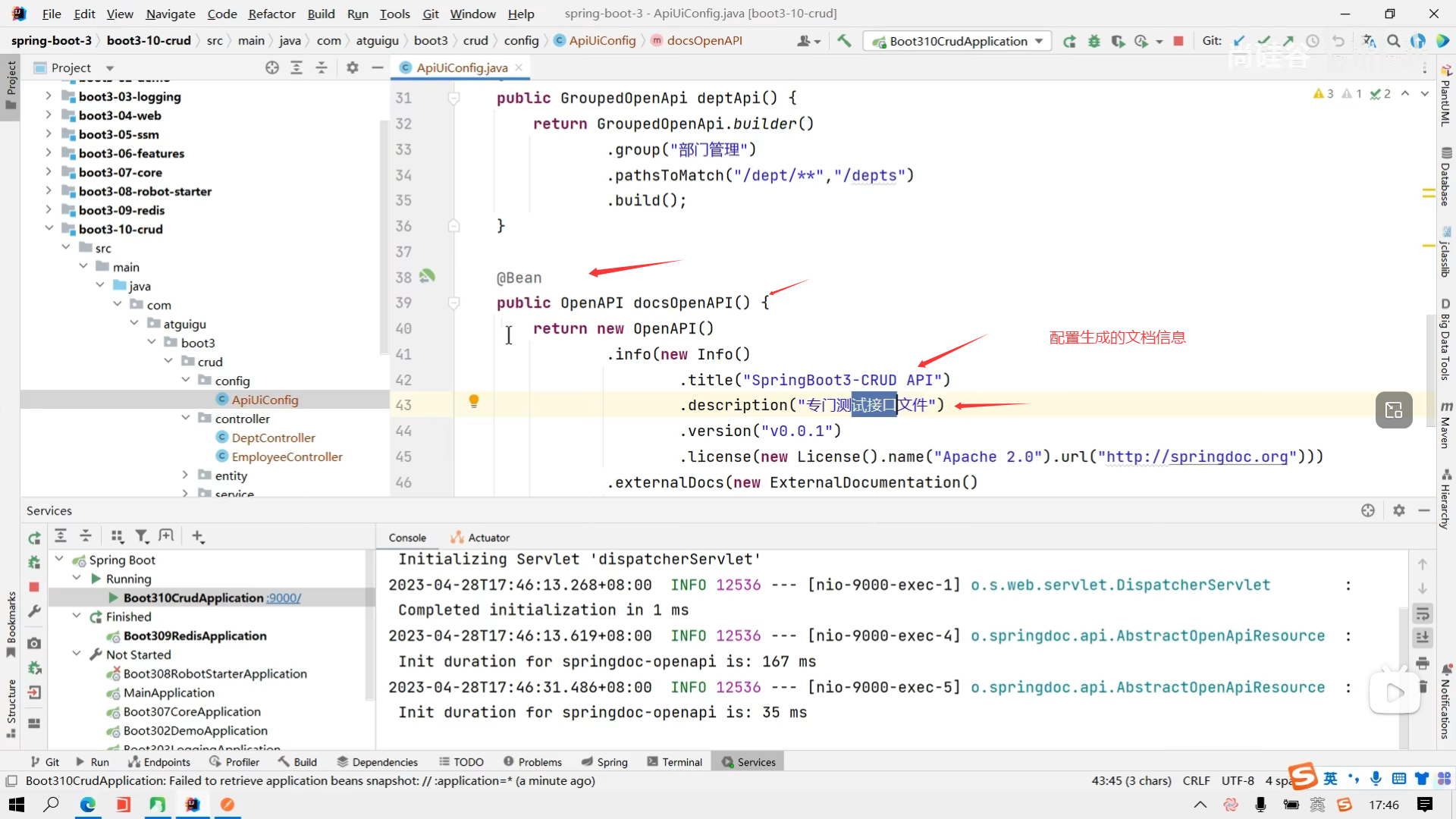Open Microsoft Edge from the taskbar

coord(88,805)
